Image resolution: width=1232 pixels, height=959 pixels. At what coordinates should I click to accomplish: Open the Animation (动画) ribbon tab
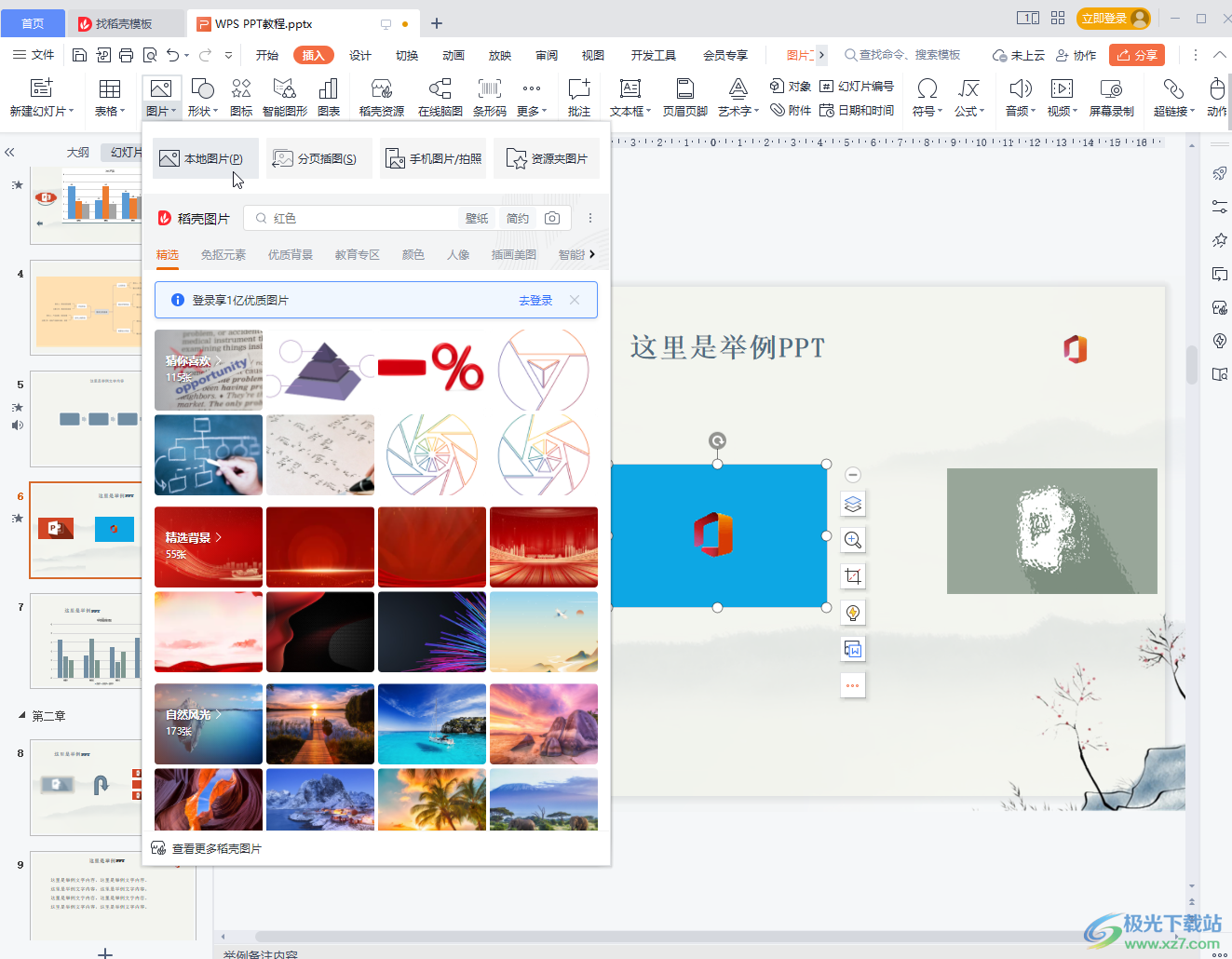[x=454, y=55]
